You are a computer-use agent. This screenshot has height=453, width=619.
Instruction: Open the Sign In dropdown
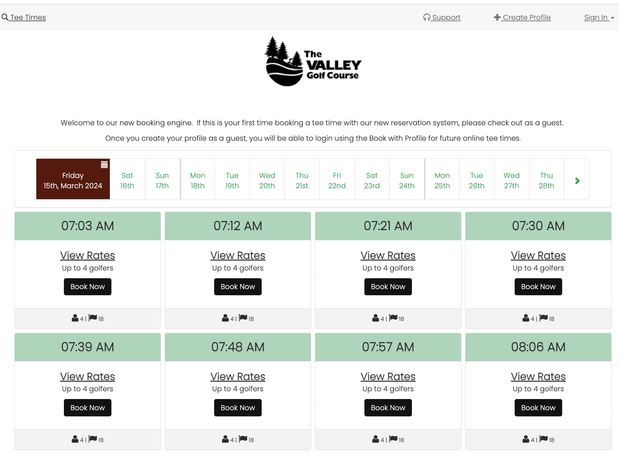pyautogui.click(x=598, y=17)
